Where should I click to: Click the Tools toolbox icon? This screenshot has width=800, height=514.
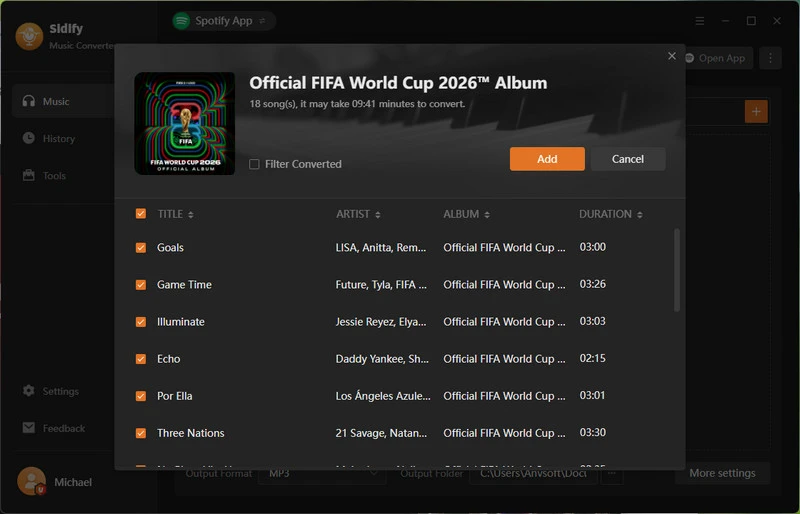click(29, 175)
